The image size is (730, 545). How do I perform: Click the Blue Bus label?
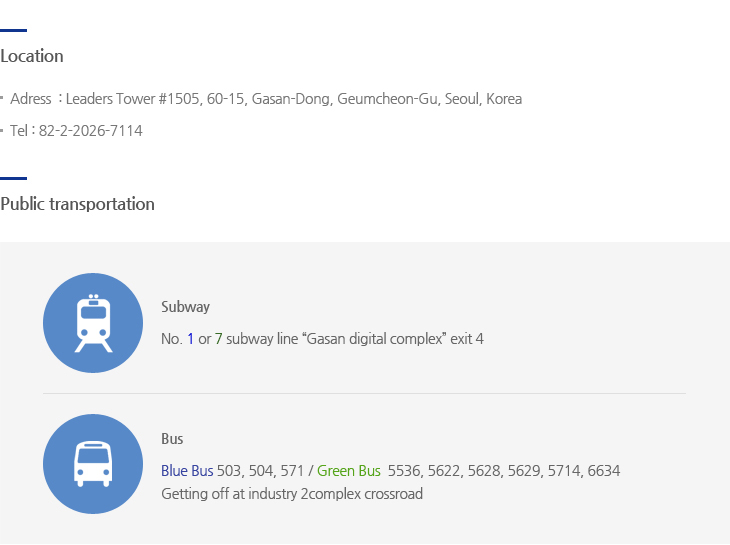point(187,471)
